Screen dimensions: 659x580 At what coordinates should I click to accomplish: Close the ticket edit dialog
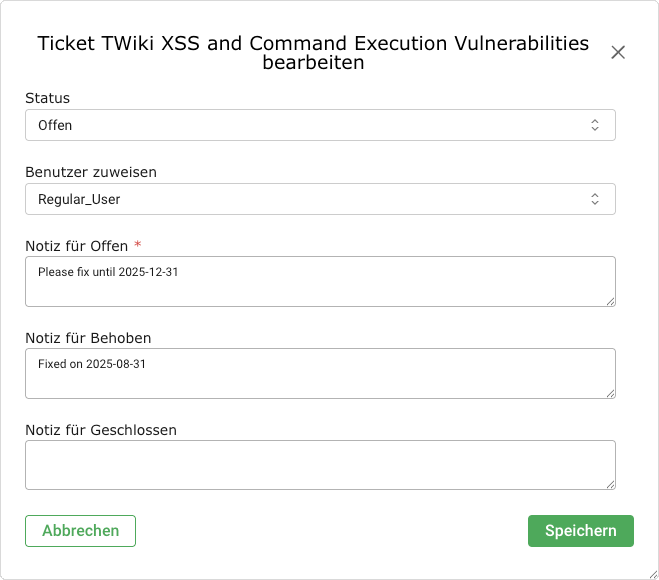click(x=618, y=53)
